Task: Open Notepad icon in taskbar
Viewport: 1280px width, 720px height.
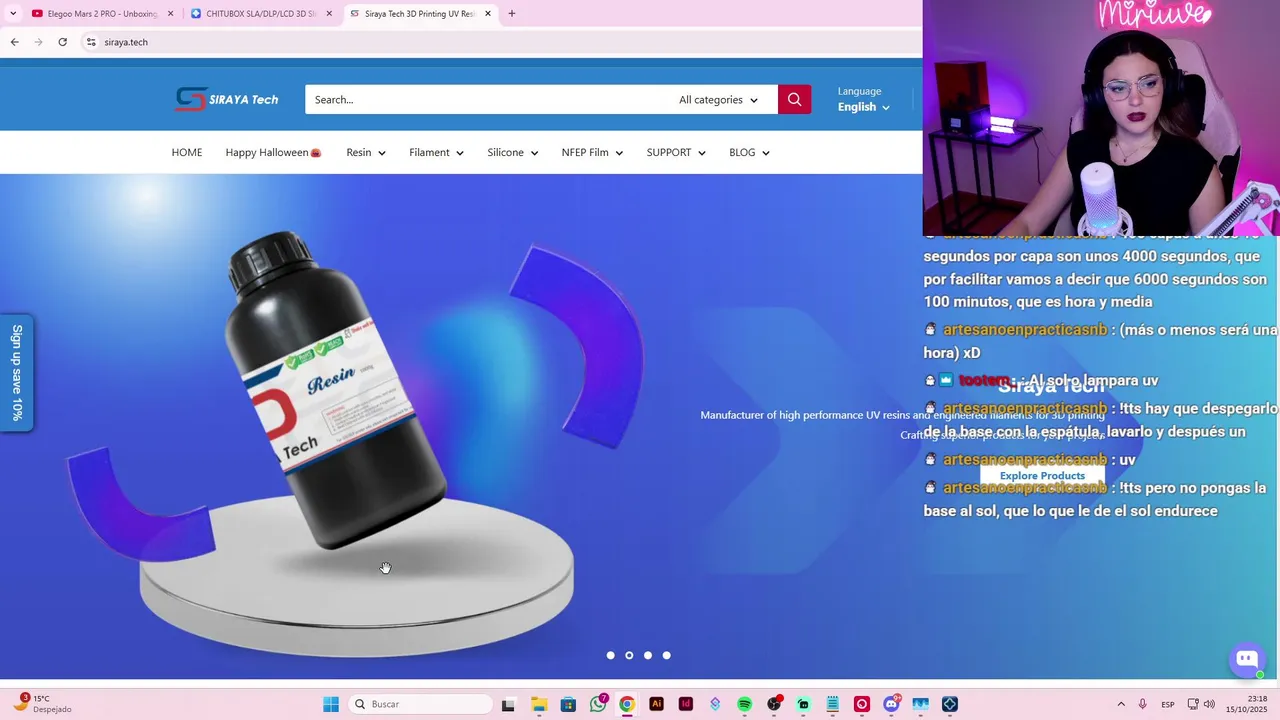Action: click(x=832, y=704)
